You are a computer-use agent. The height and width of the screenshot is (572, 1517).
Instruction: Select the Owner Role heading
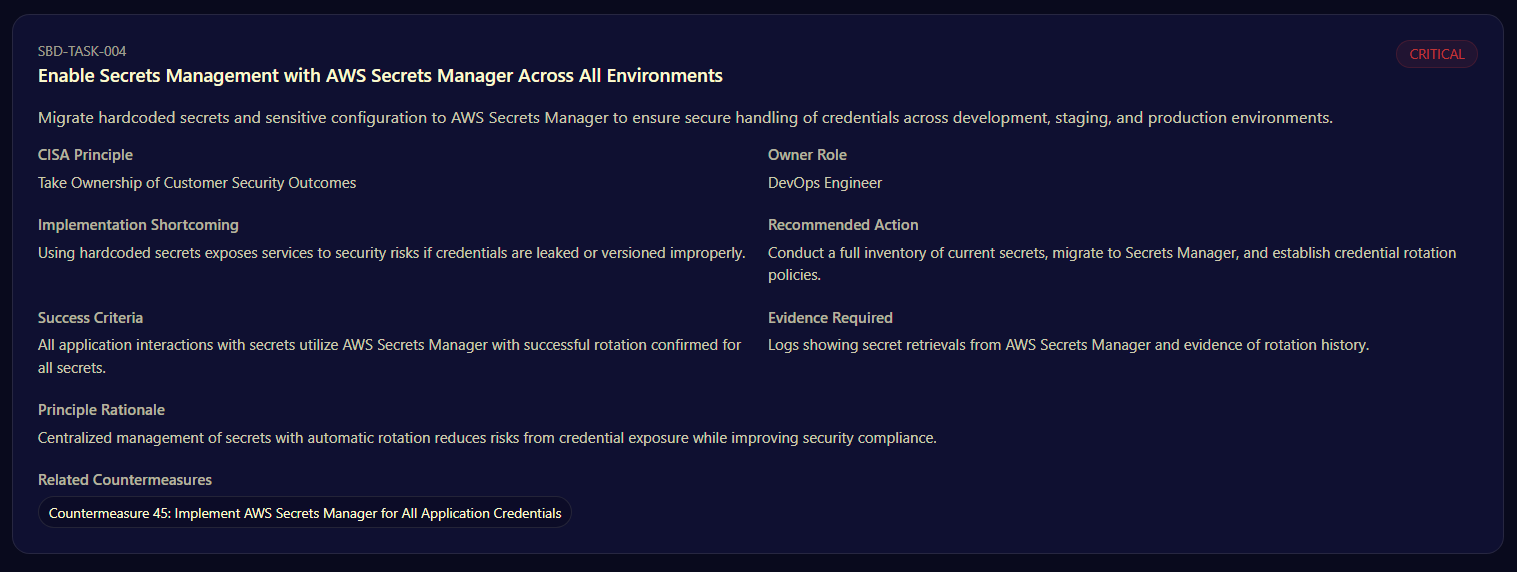(807, 155)
